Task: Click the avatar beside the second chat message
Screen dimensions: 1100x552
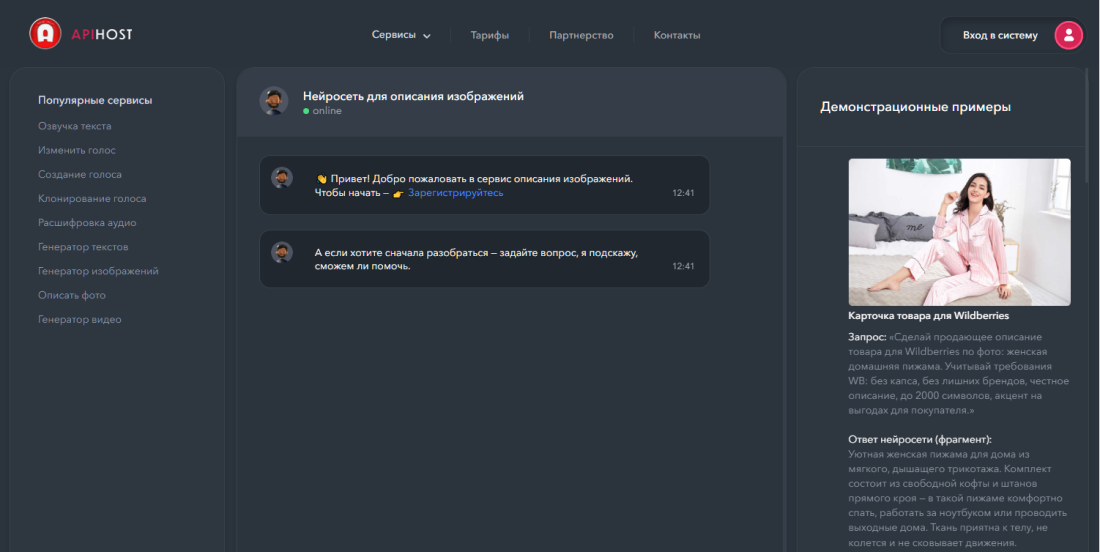Action: (x=282, y=252)
